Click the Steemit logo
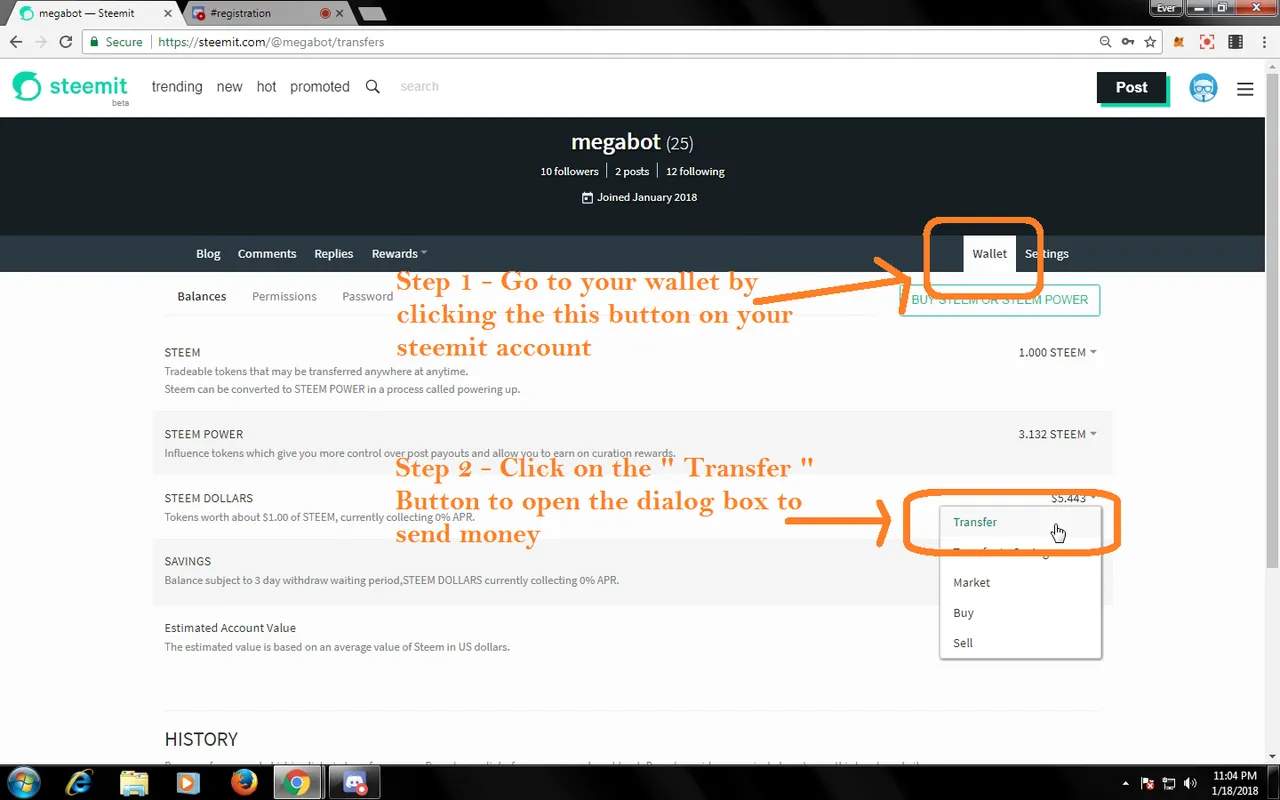This screenshot has width=1280, height=800. [70, 87]
